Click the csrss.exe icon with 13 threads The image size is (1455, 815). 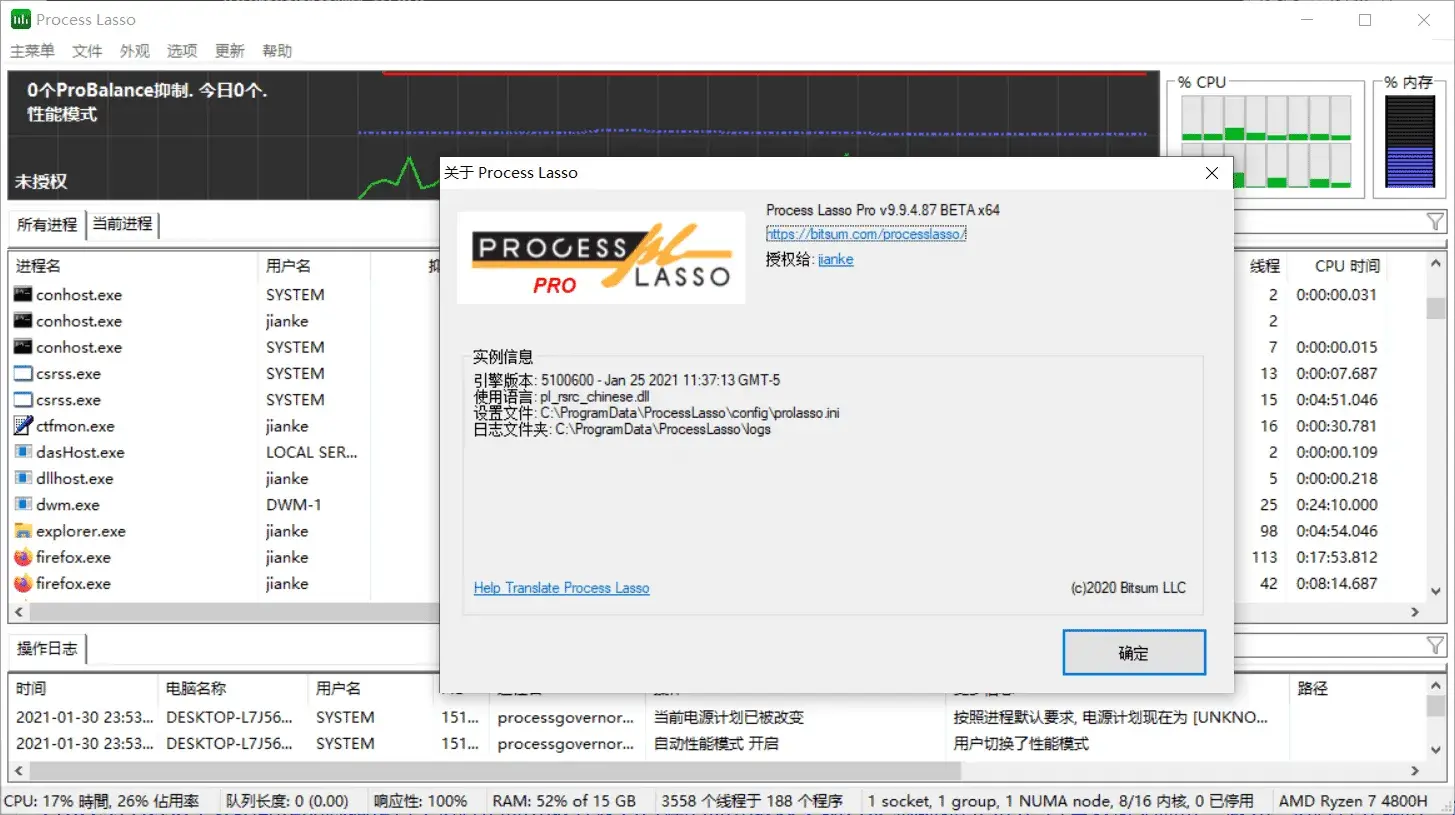pos(23,374)
